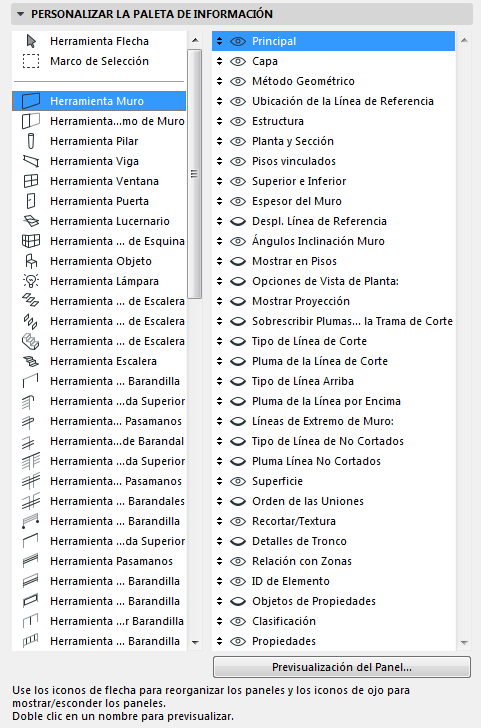Select the Herramienta Ventana window icon
This screenshot has height=728, width=481.
[31, 181]
